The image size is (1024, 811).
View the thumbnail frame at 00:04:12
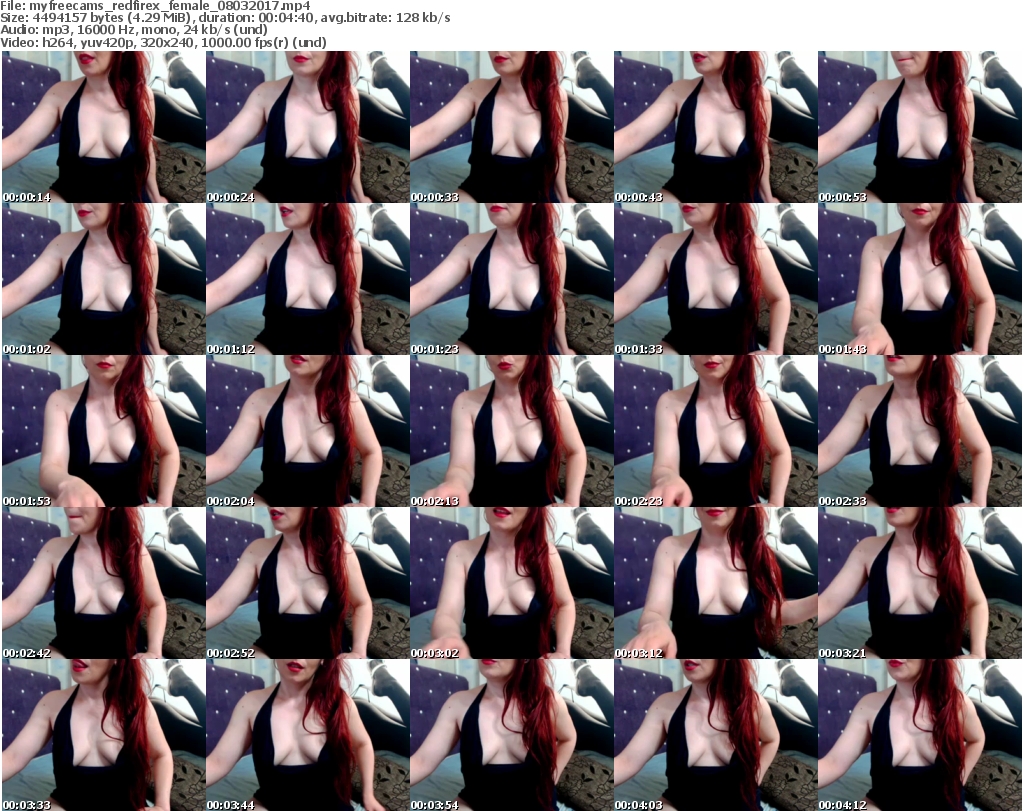tap(920, 735)
